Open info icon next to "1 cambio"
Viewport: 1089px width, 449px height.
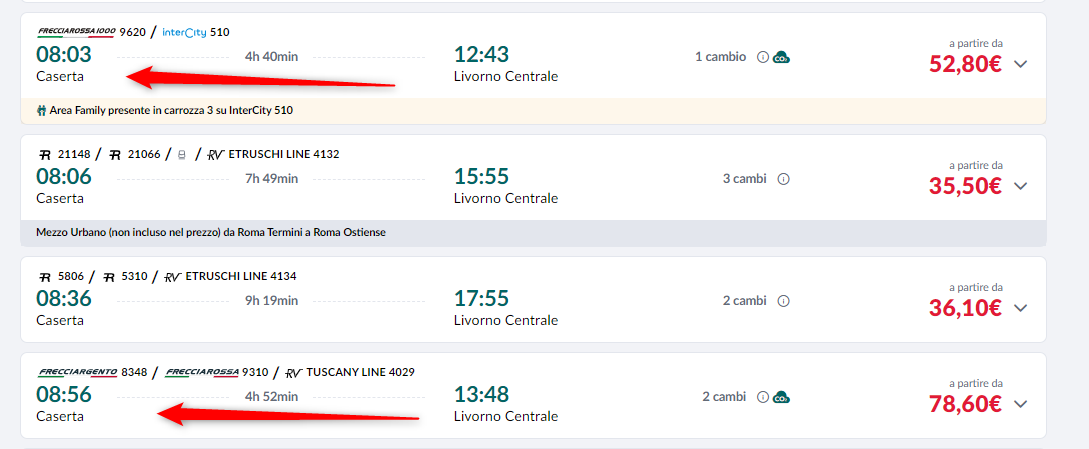(x=763, y=57)
